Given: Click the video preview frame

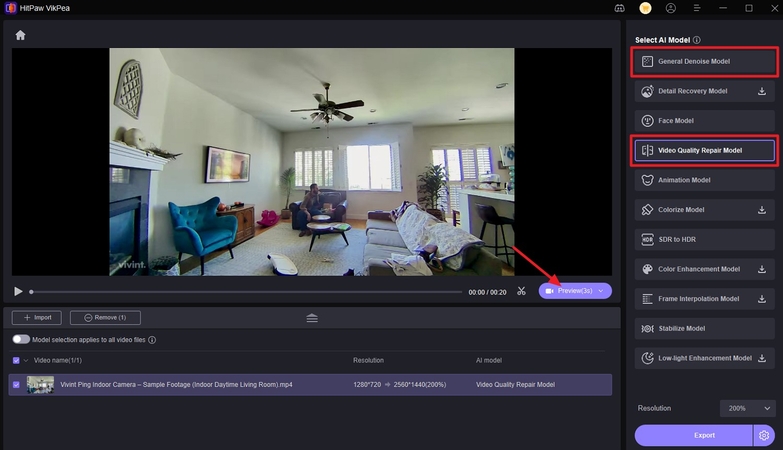Looking at the screenshot, I should 312,162.
